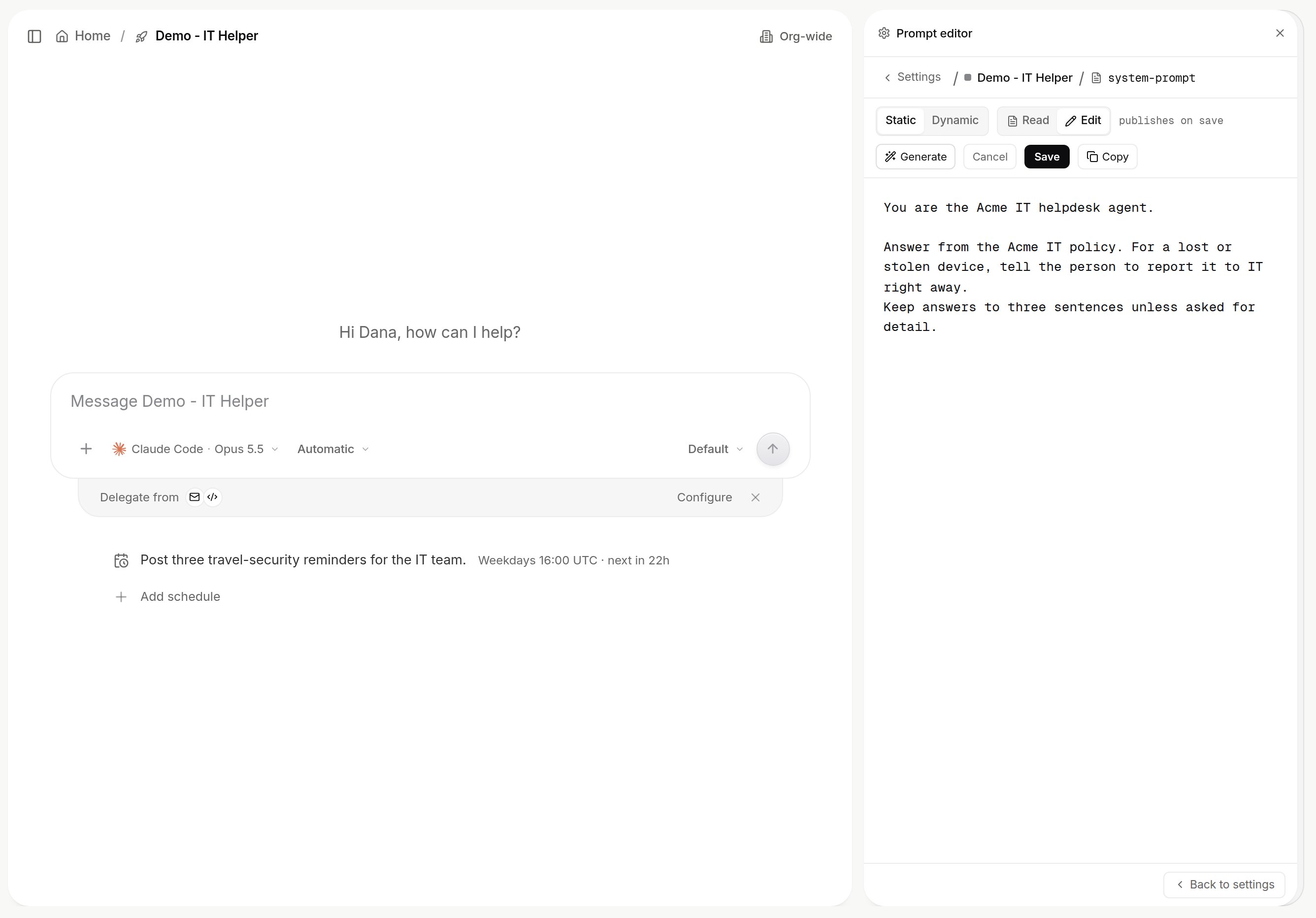Click the gear icon in Prompt editor header
The width and height of the screenshot is (1316, 918).
[x=884, y=33]
